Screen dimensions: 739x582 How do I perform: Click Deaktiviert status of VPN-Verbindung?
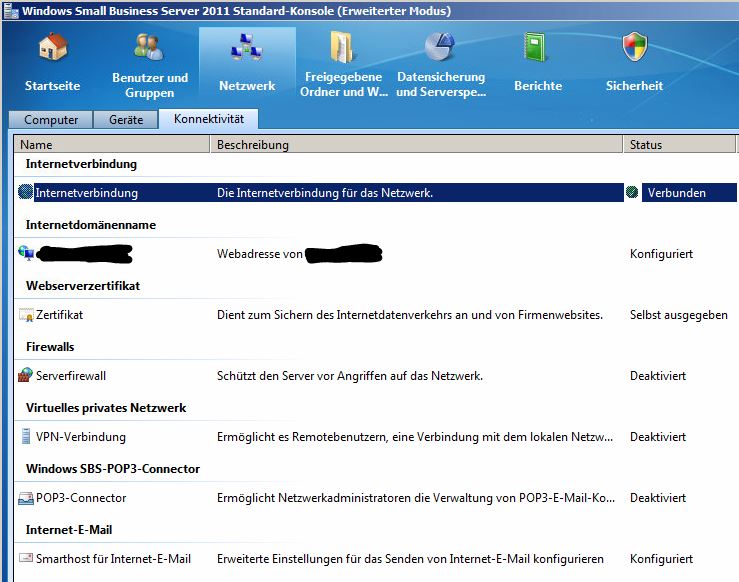(658, 437)
